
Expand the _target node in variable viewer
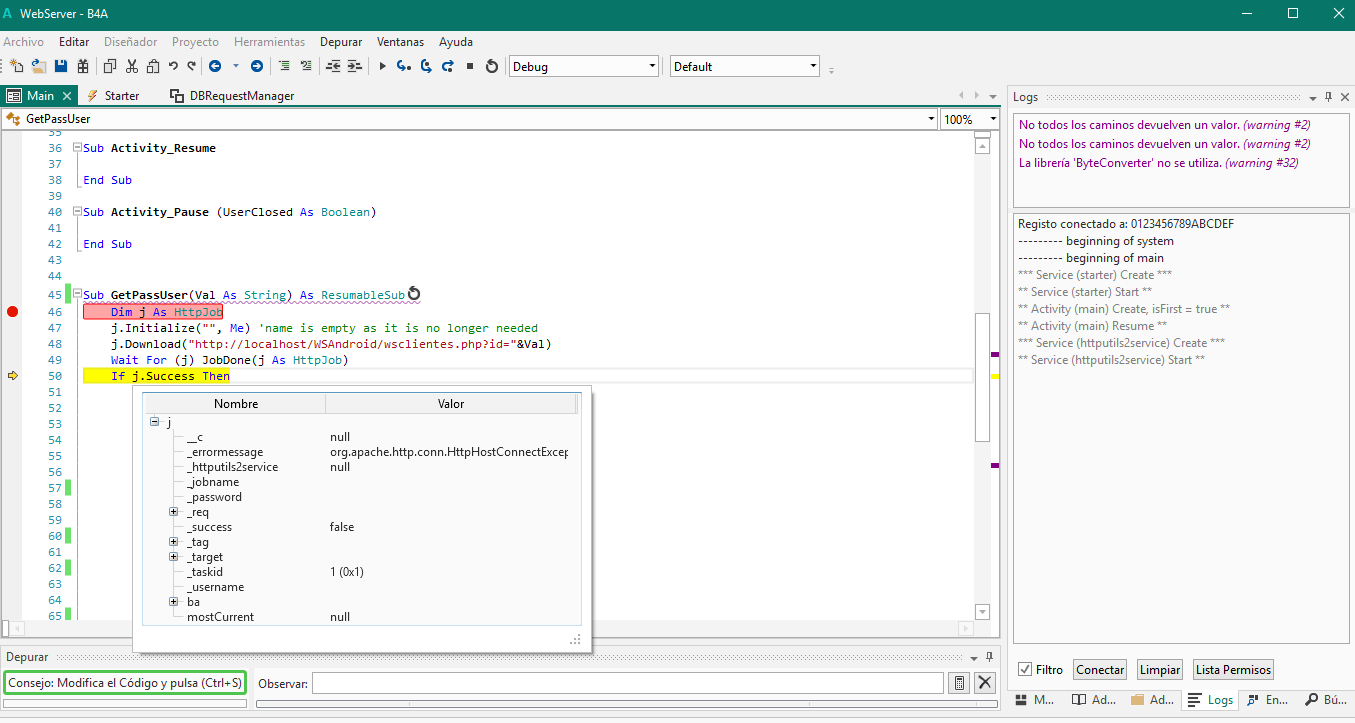pyautogui.click(x=174, y=557)
